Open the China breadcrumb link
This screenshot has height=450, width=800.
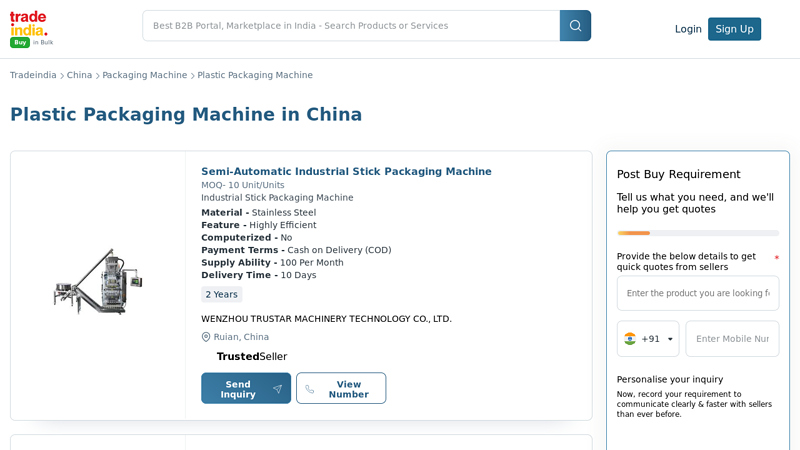coord(80,75)
